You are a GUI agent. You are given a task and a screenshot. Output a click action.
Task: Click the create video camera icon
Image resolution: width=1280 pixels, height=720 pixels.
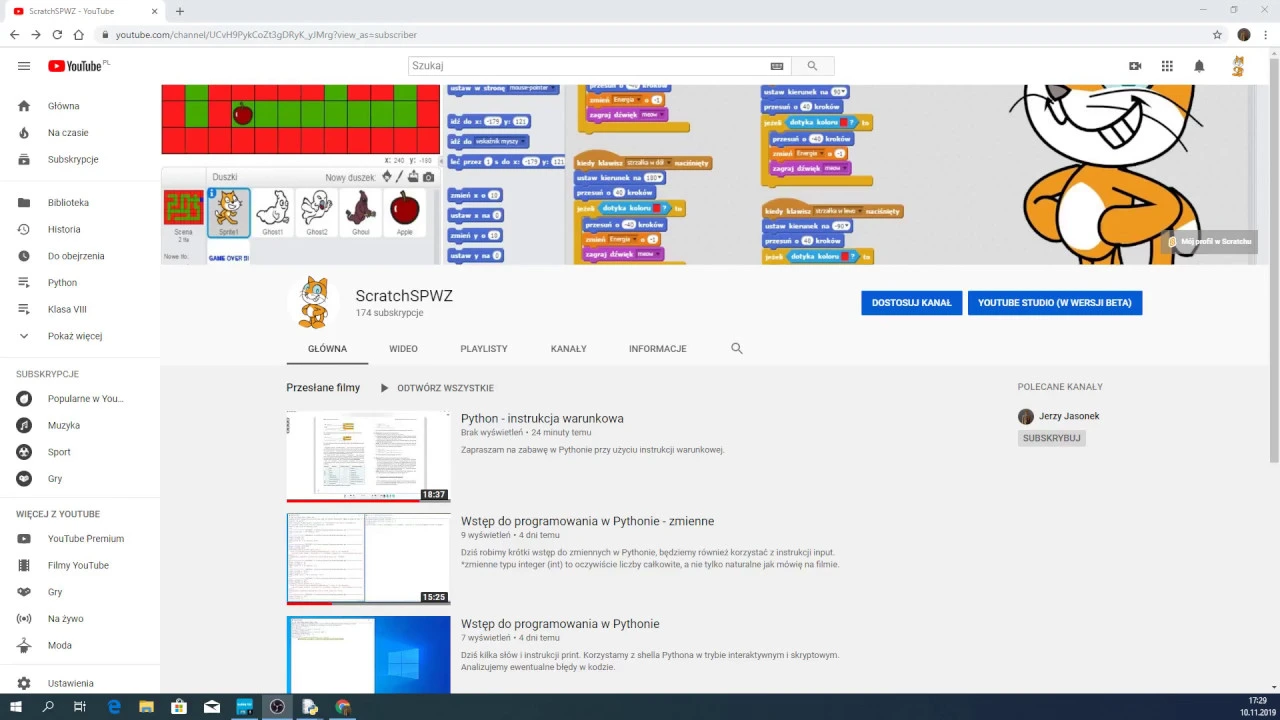coord(1135,66)
